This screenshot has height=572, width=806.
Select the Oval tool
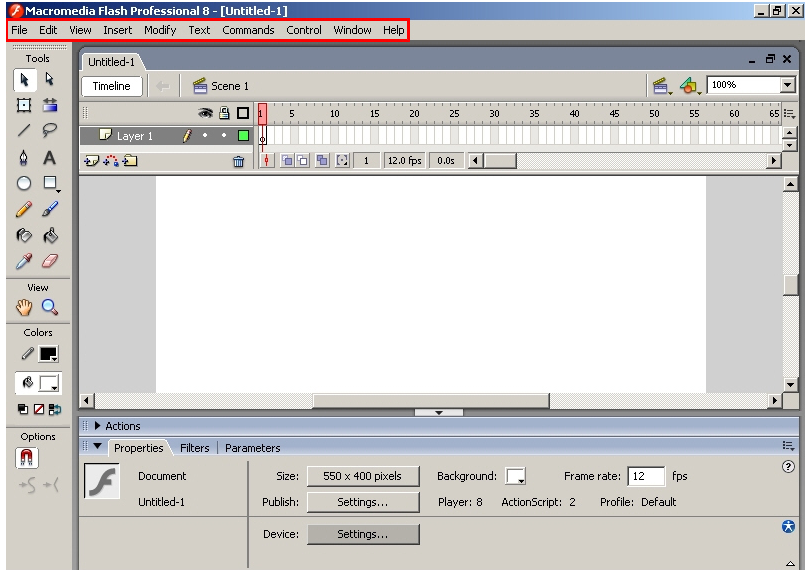point(24,183)
